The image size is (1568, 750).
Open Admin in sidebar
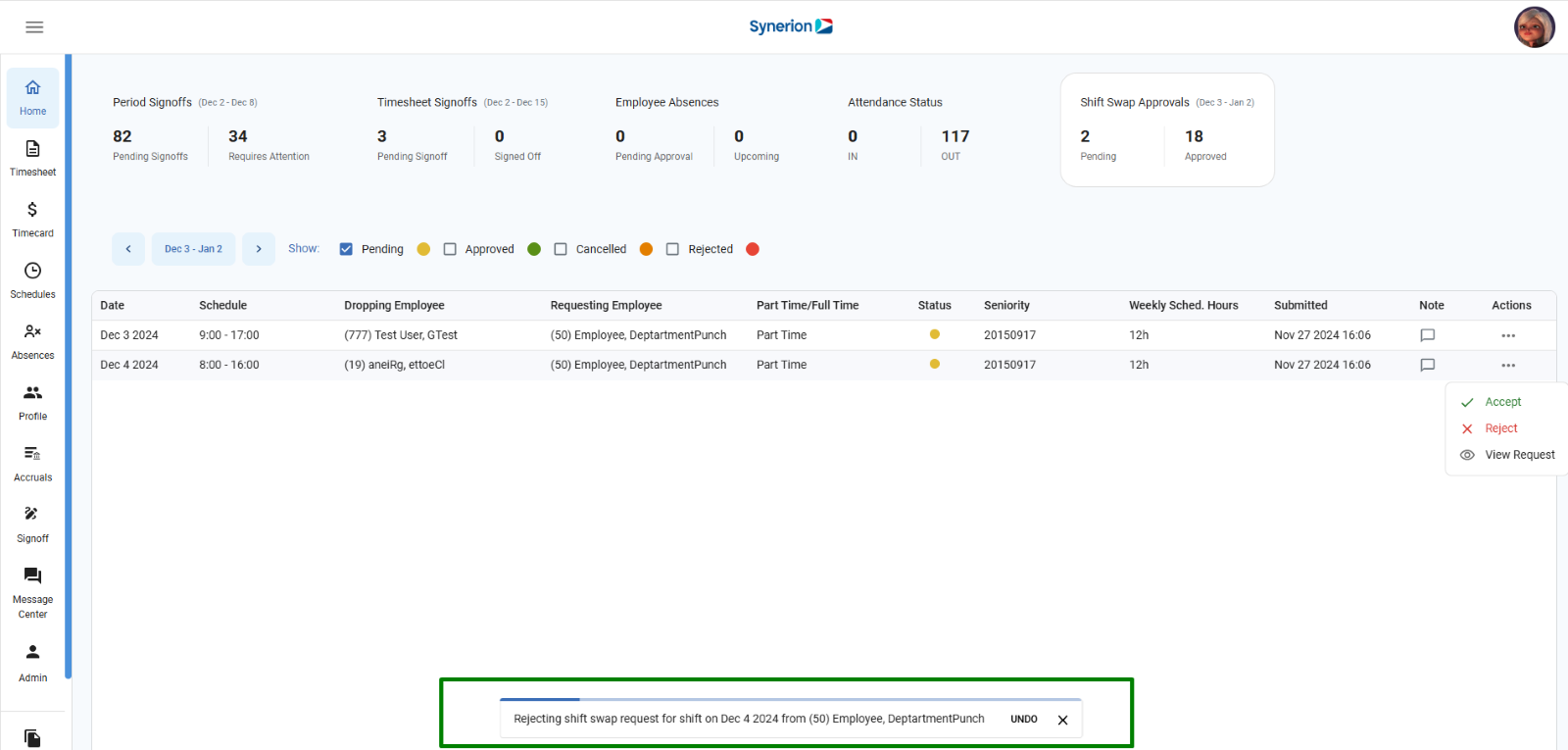coord(33,663)
